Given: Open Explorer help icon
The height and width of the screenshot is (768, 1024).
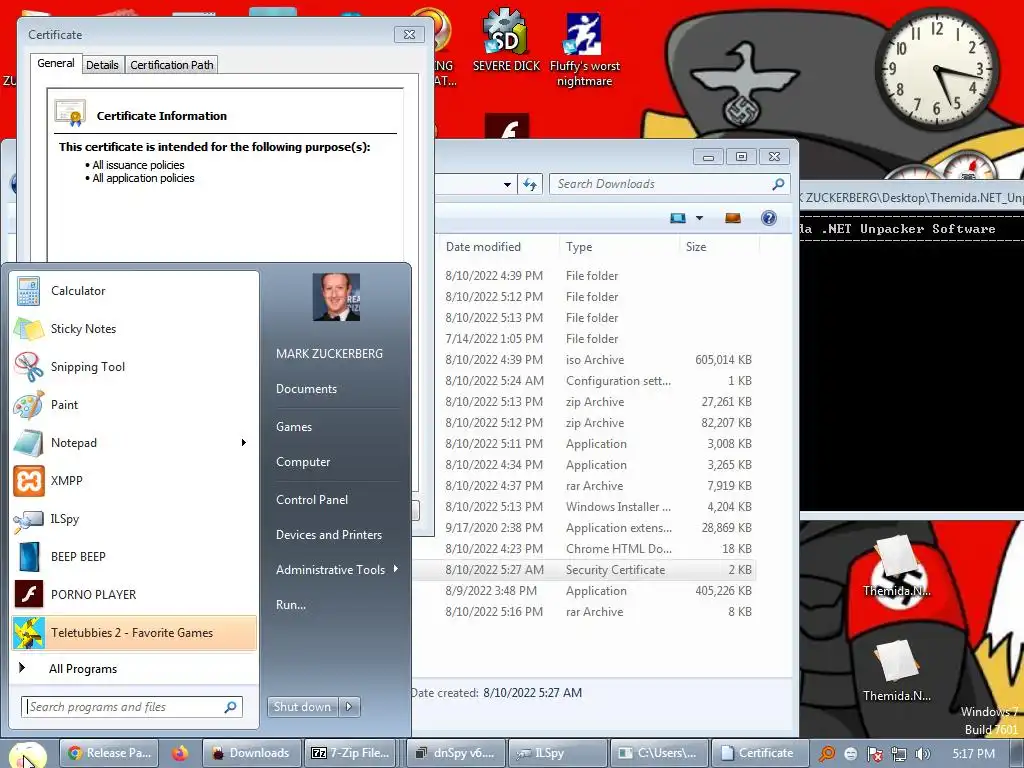Looking at the screenshot, I should pos(769,218).
